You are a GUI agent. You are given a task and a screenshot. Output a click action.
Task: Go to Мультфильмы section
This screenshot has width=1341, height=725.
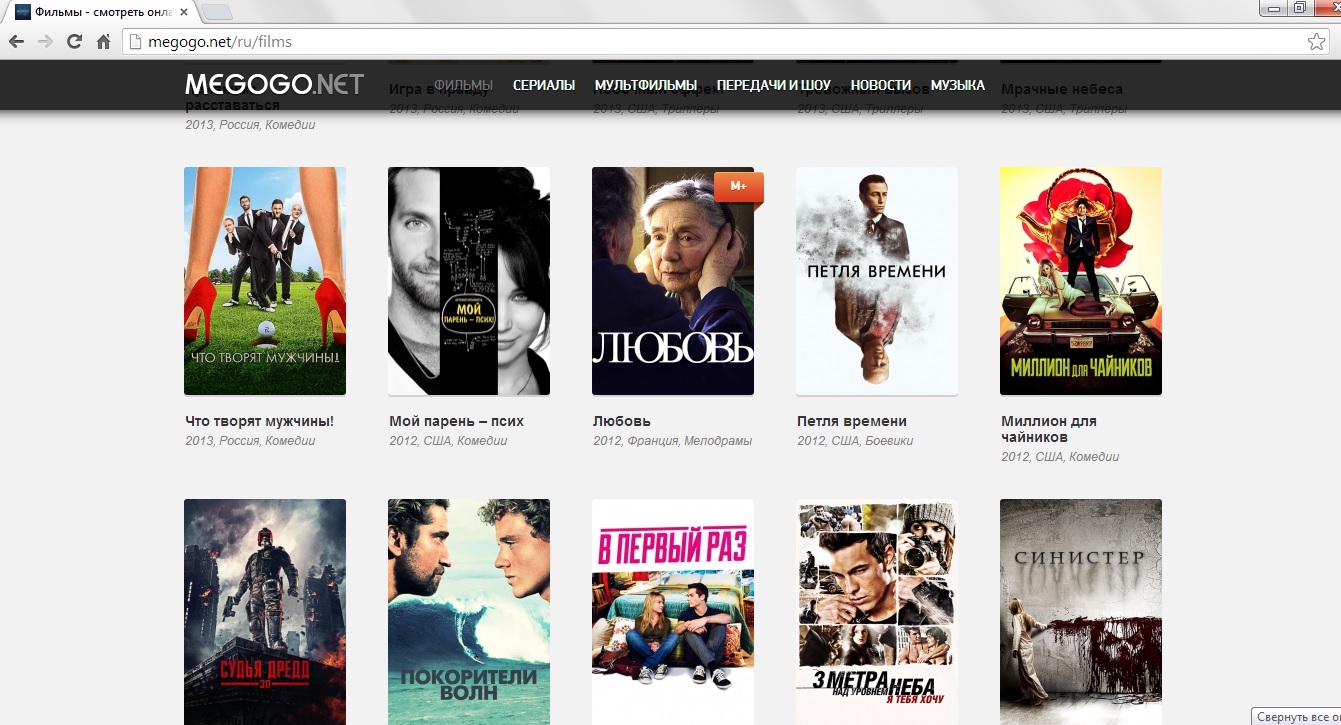tap(646, 85)
